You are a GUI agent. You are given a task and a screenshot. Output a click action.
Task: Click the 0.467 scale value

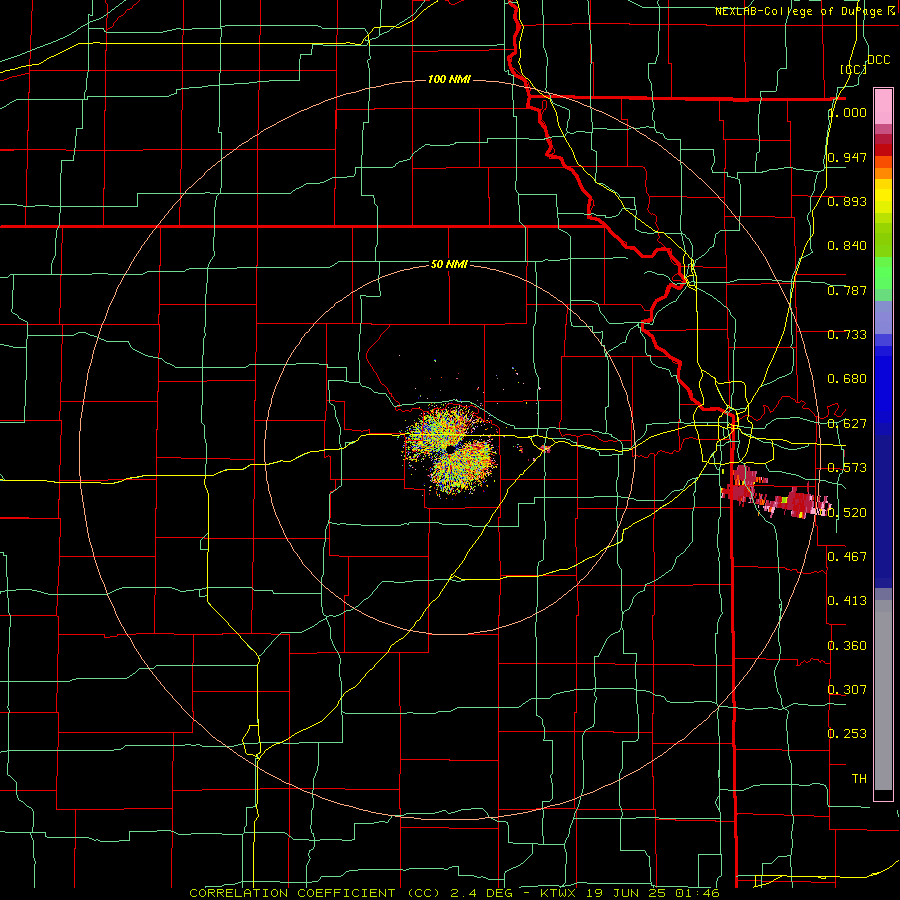tap(847, 556)
